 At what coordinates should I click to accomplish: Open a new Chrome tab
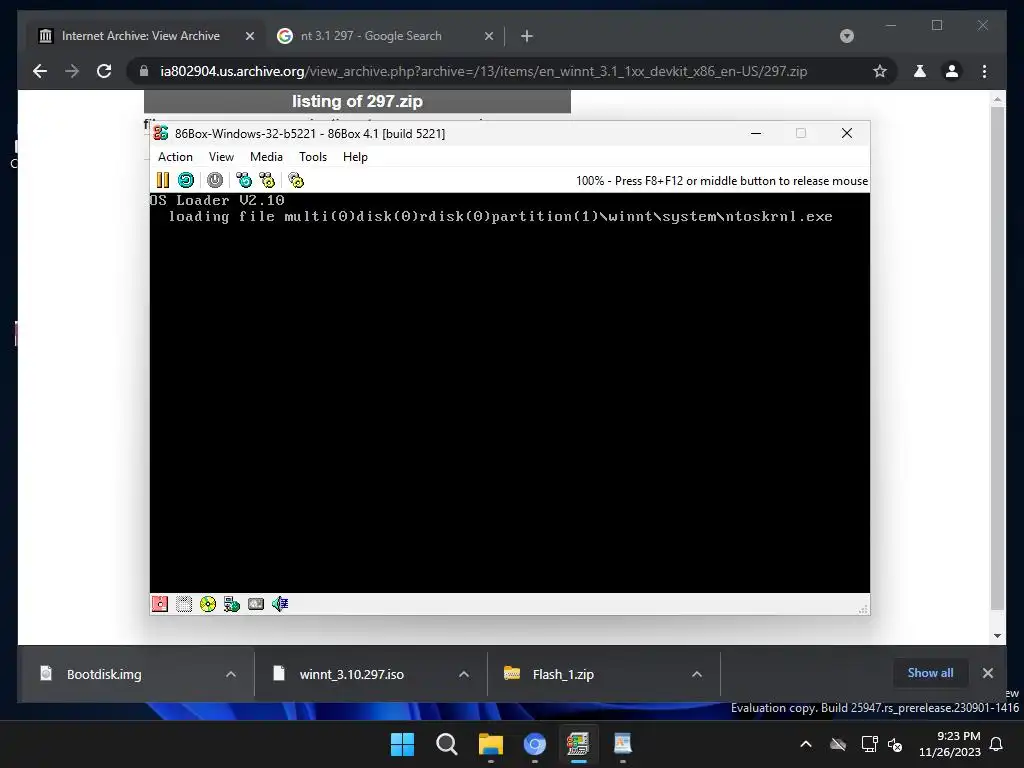coord(527,37)
